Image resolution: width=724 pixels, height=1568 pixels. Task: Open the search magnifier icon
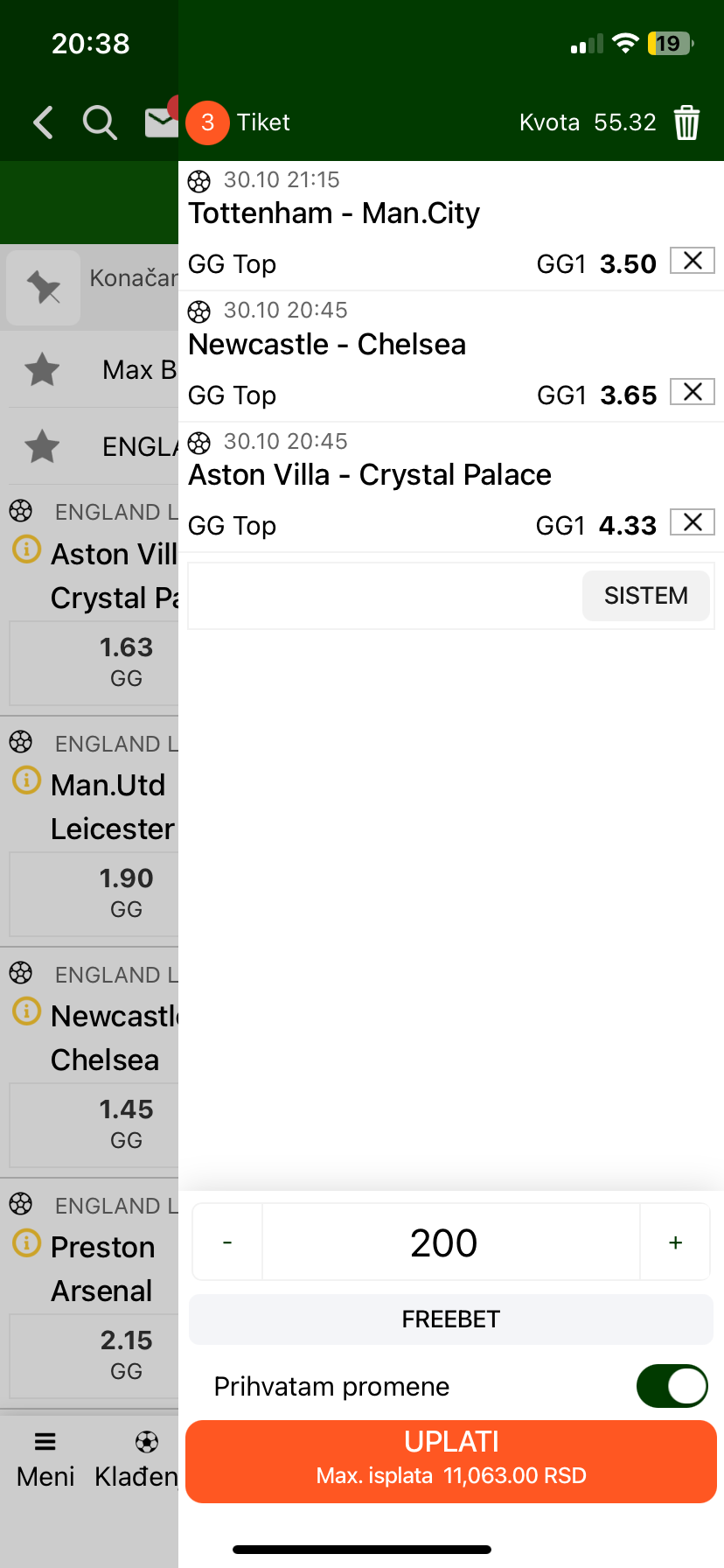click(100, 122)
